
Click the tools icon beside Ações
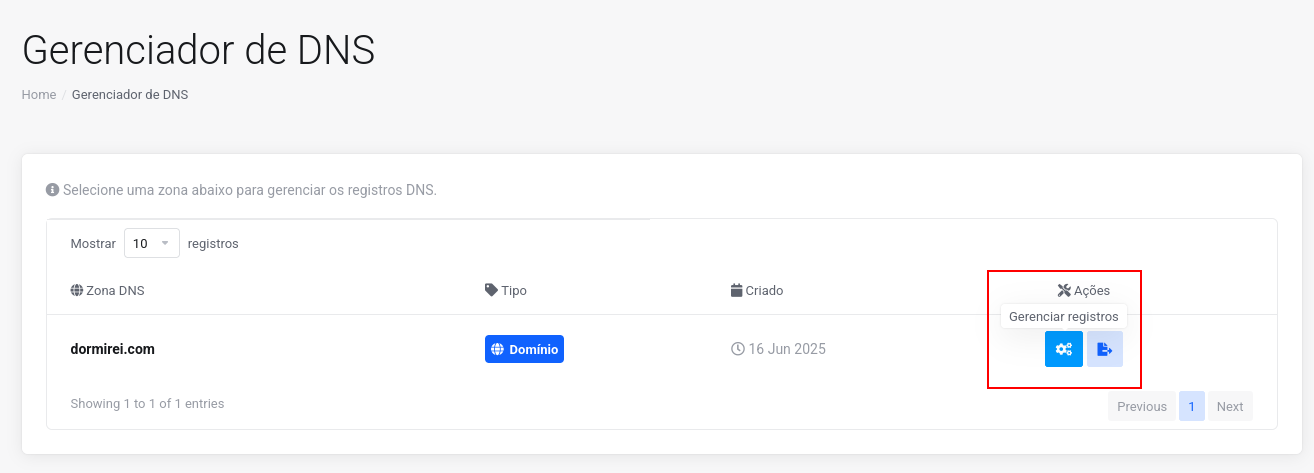1064,290
